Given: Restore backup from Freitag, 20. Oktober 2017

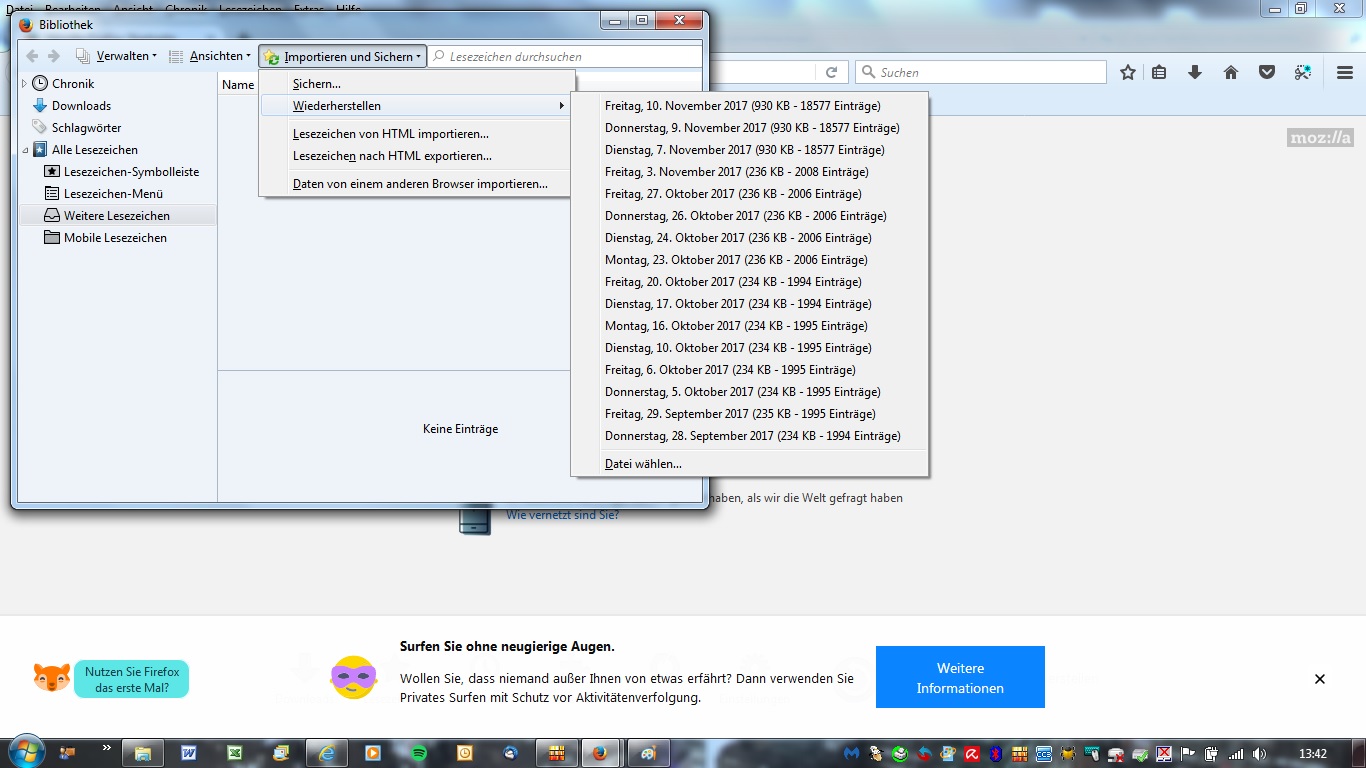Looking at the screenshot, I should (x=750, y=282).
